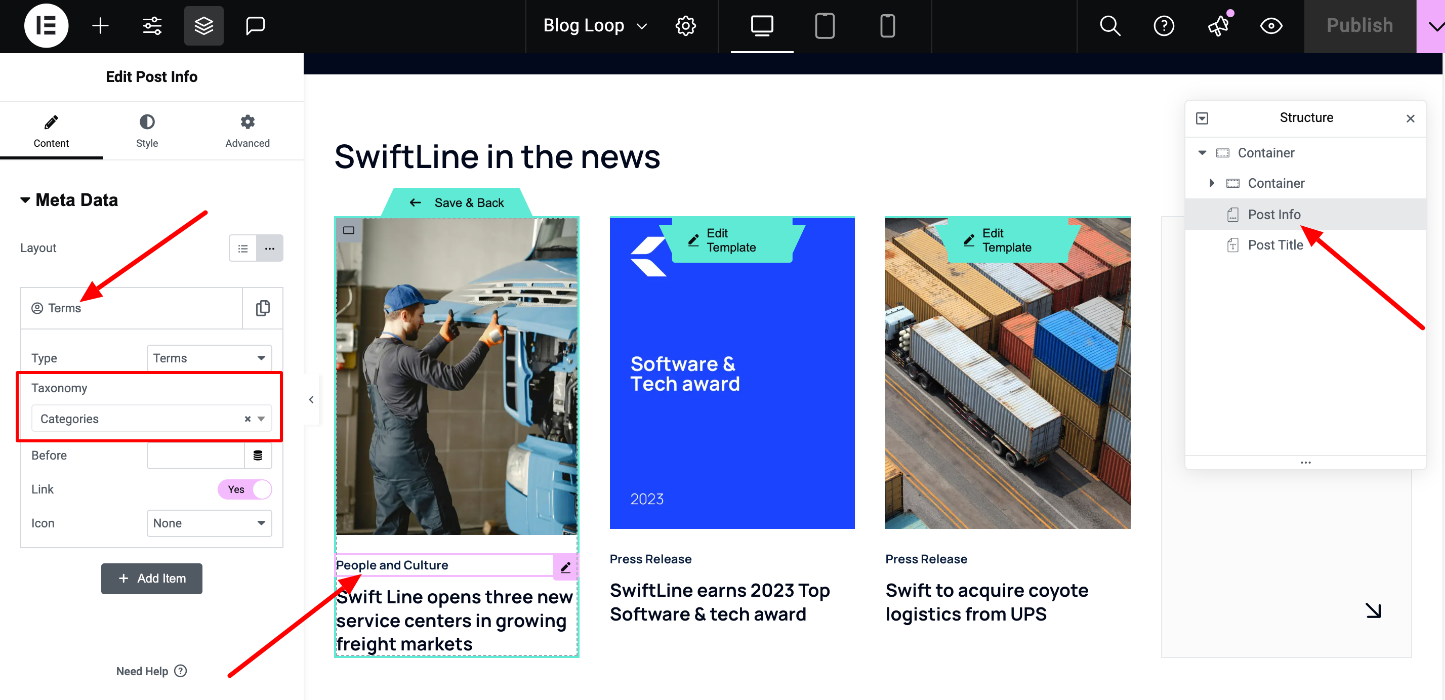Screen dimensions: 1445x700
Task: Select default list layout icon
Action: click(243, 248)
